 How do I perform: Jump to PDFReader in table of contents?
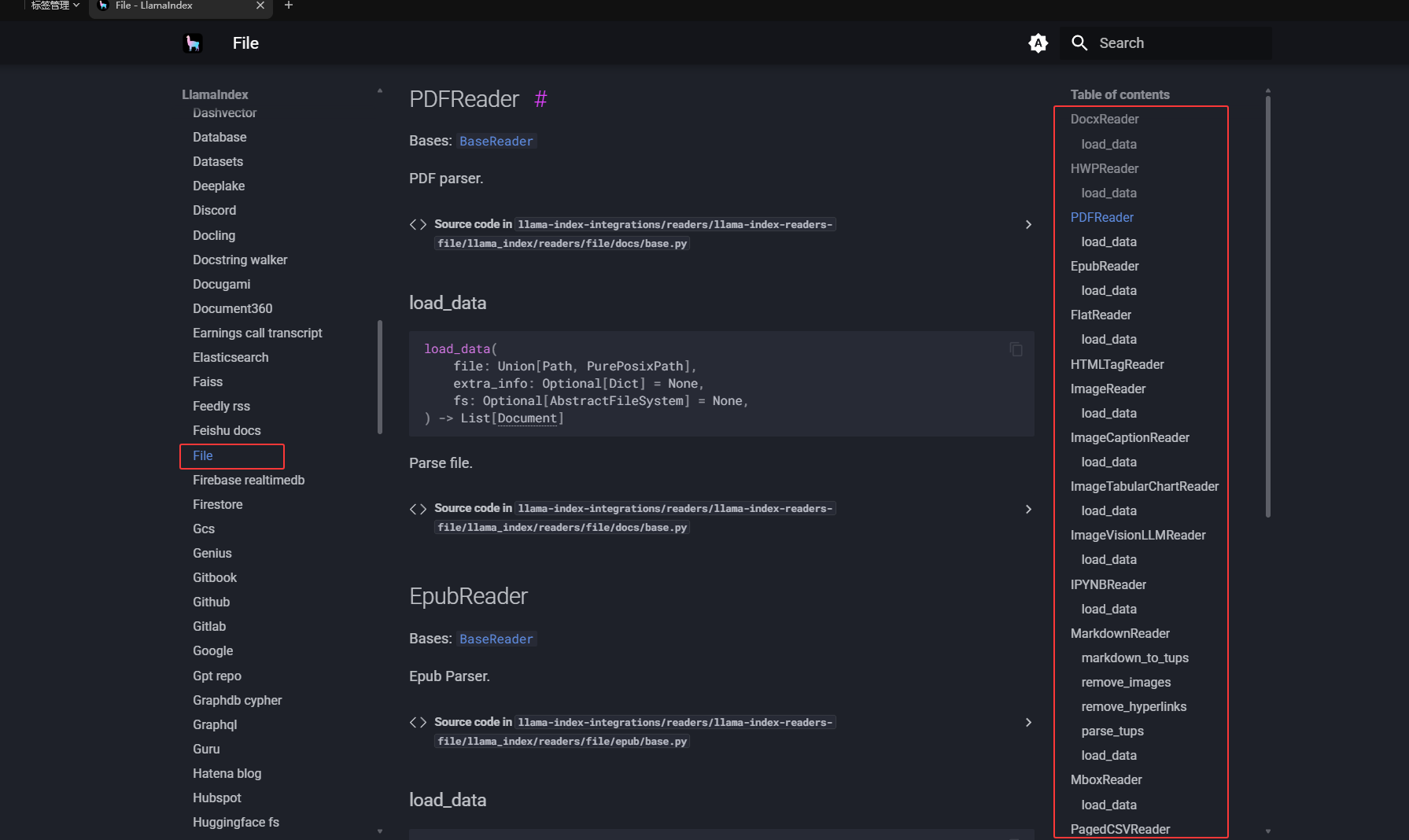tap(1102, 217)
